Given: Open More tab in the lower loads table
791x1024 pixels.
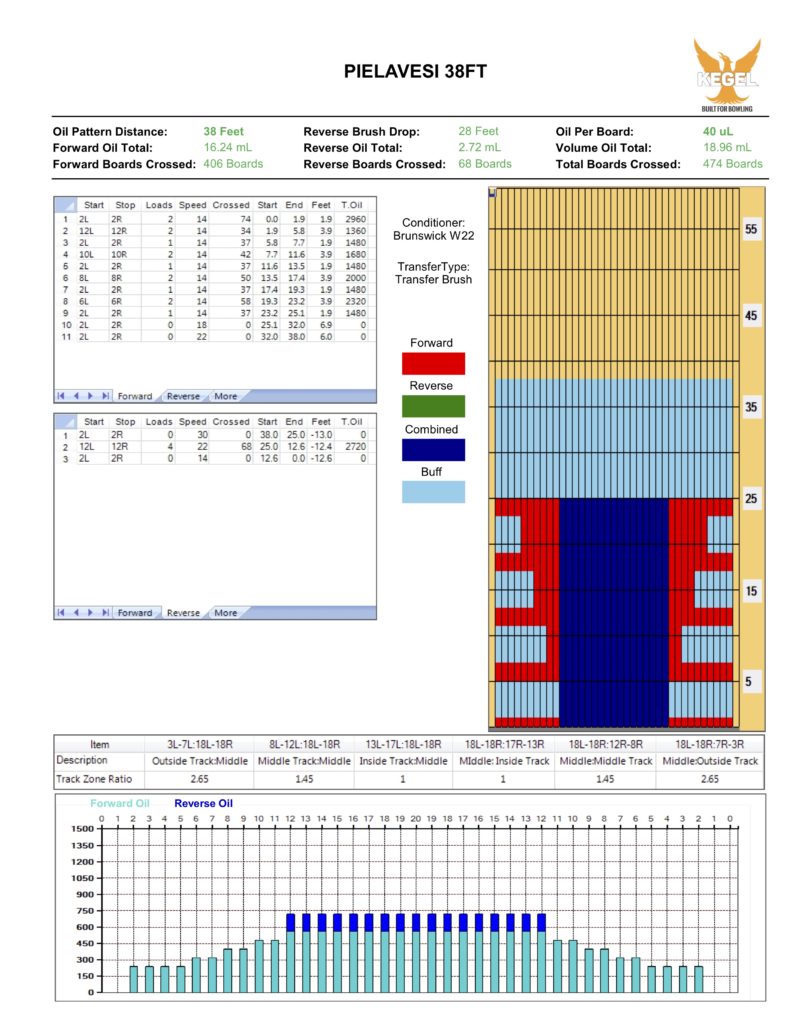Looking at the screenshot, I should [x=225, y=613].
